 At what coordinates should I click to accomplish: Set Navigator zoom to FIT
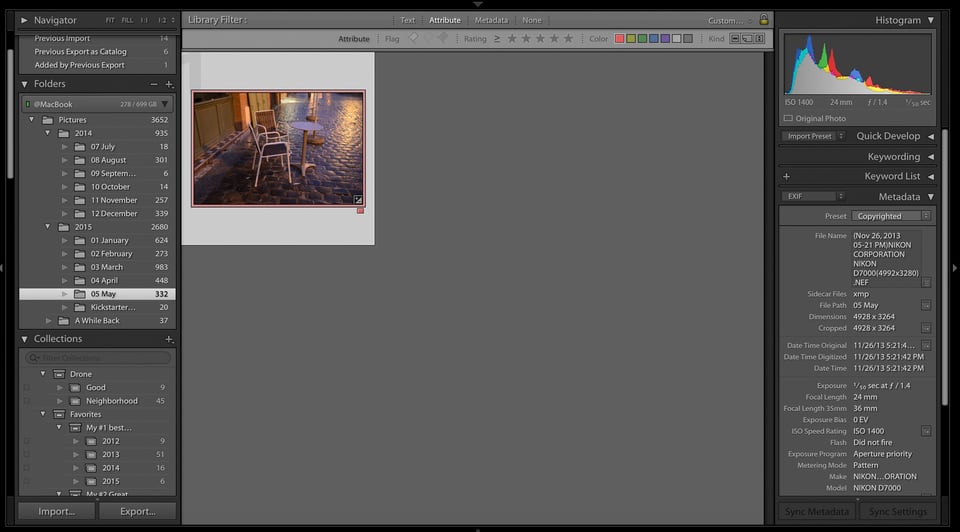click(110, 20)
